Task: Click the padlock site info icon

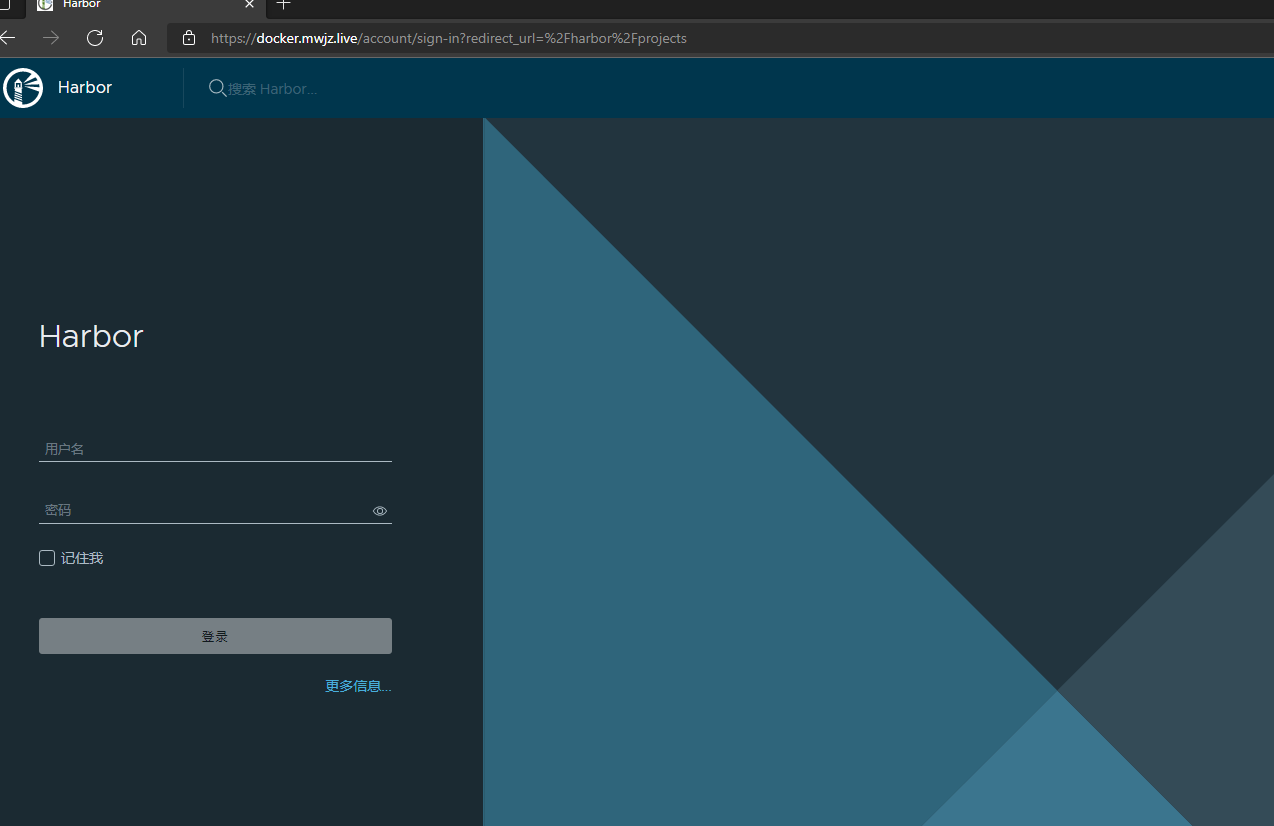Action: point(189,38)
